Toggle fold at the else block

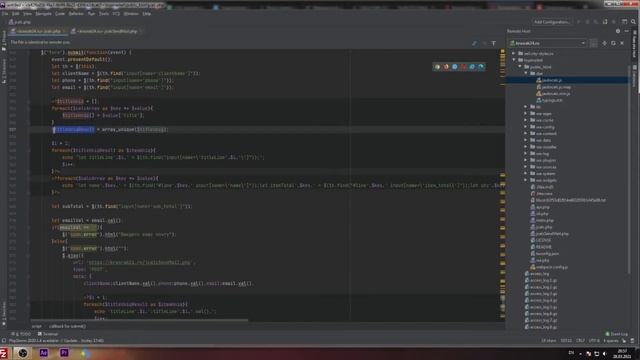[29, 241]
